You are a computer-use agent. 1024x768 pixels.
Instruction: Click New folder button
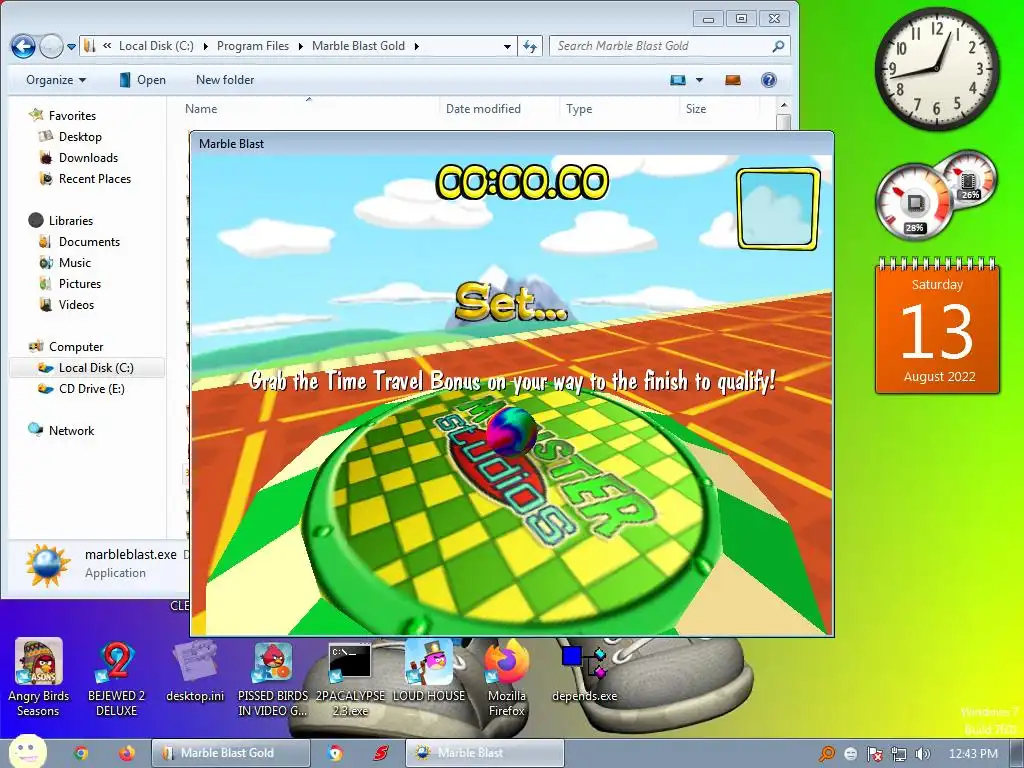(x=225, y=80)
